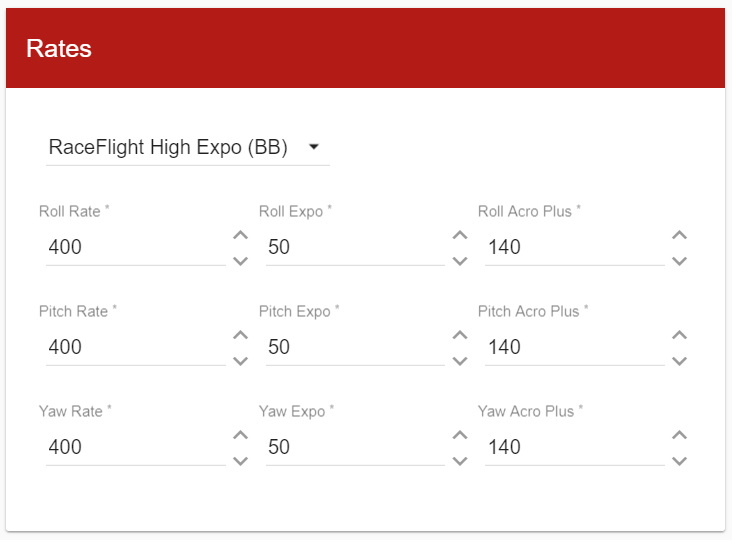Decrease the Pitch Rate value

click(240, 361)
